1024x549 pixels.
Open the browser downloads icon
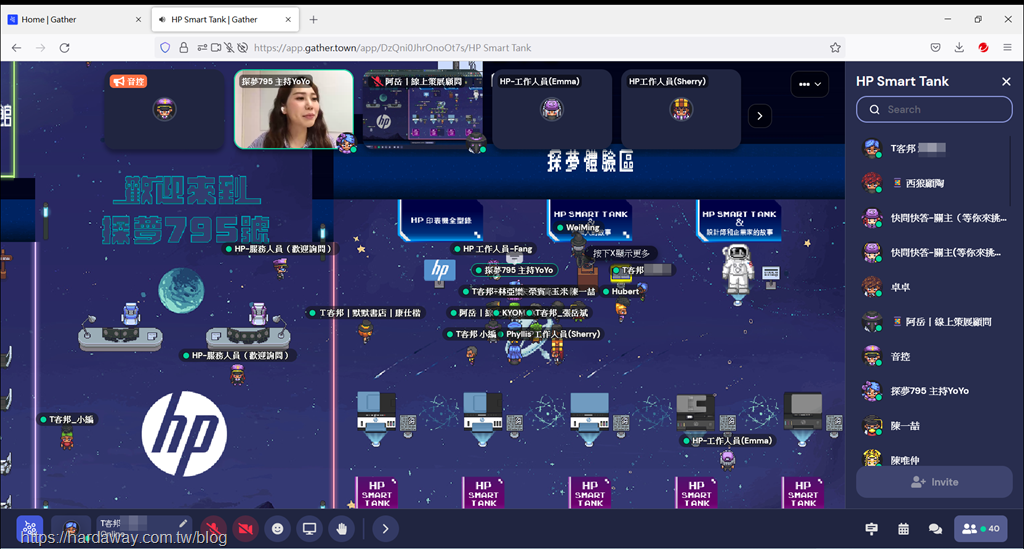click(x=959, y=48)
